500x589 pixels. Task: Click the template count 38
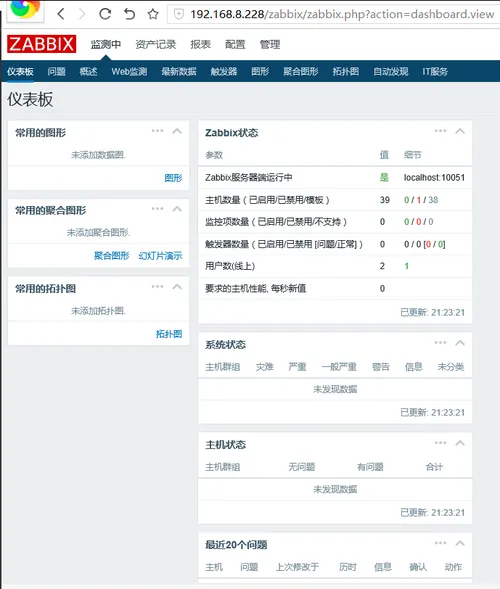[x=433, y=200]
